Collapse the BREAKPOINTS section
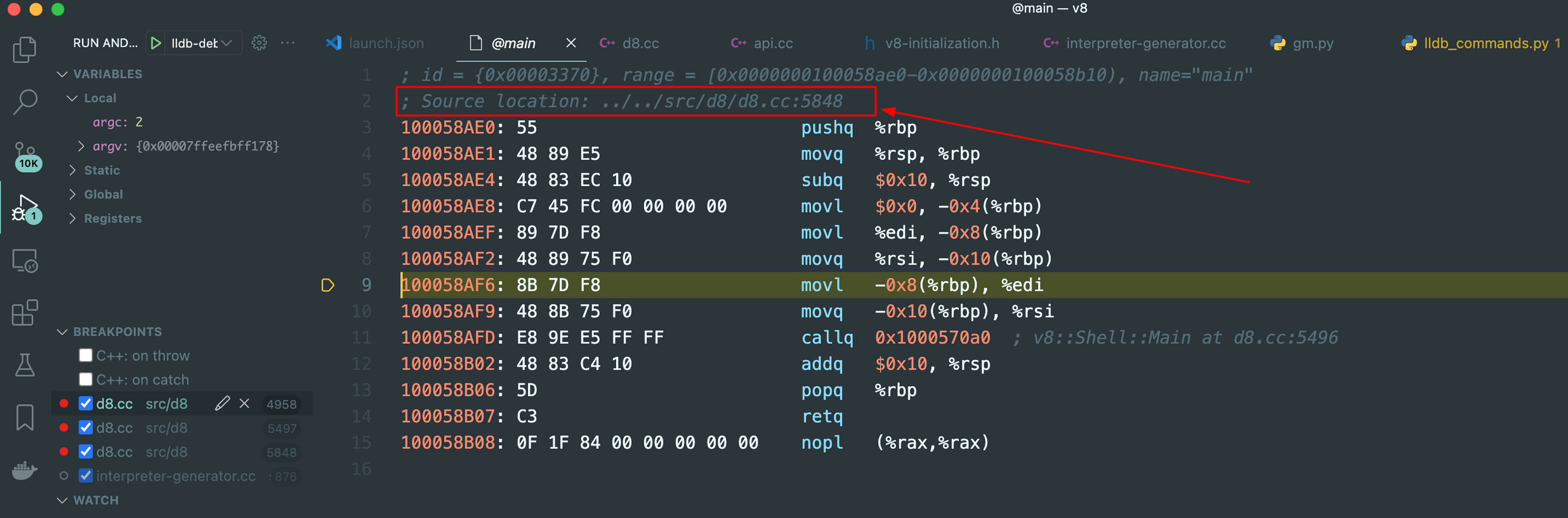Viewport: 1568px width, 518px height. tap(62, 332)
